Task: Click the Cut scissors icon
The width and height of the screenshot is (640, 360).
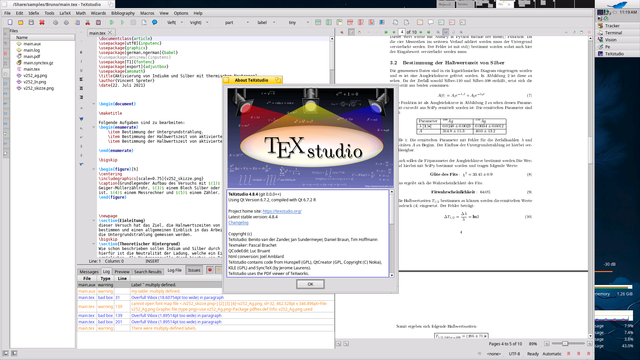Action: [x=88, y=22]
